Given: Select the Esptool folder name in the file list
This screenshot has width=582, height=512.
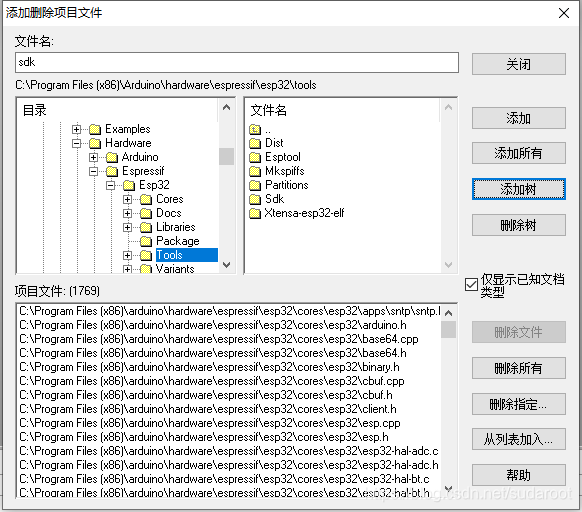Looking at the screenshot, I should tap(282, 157).
